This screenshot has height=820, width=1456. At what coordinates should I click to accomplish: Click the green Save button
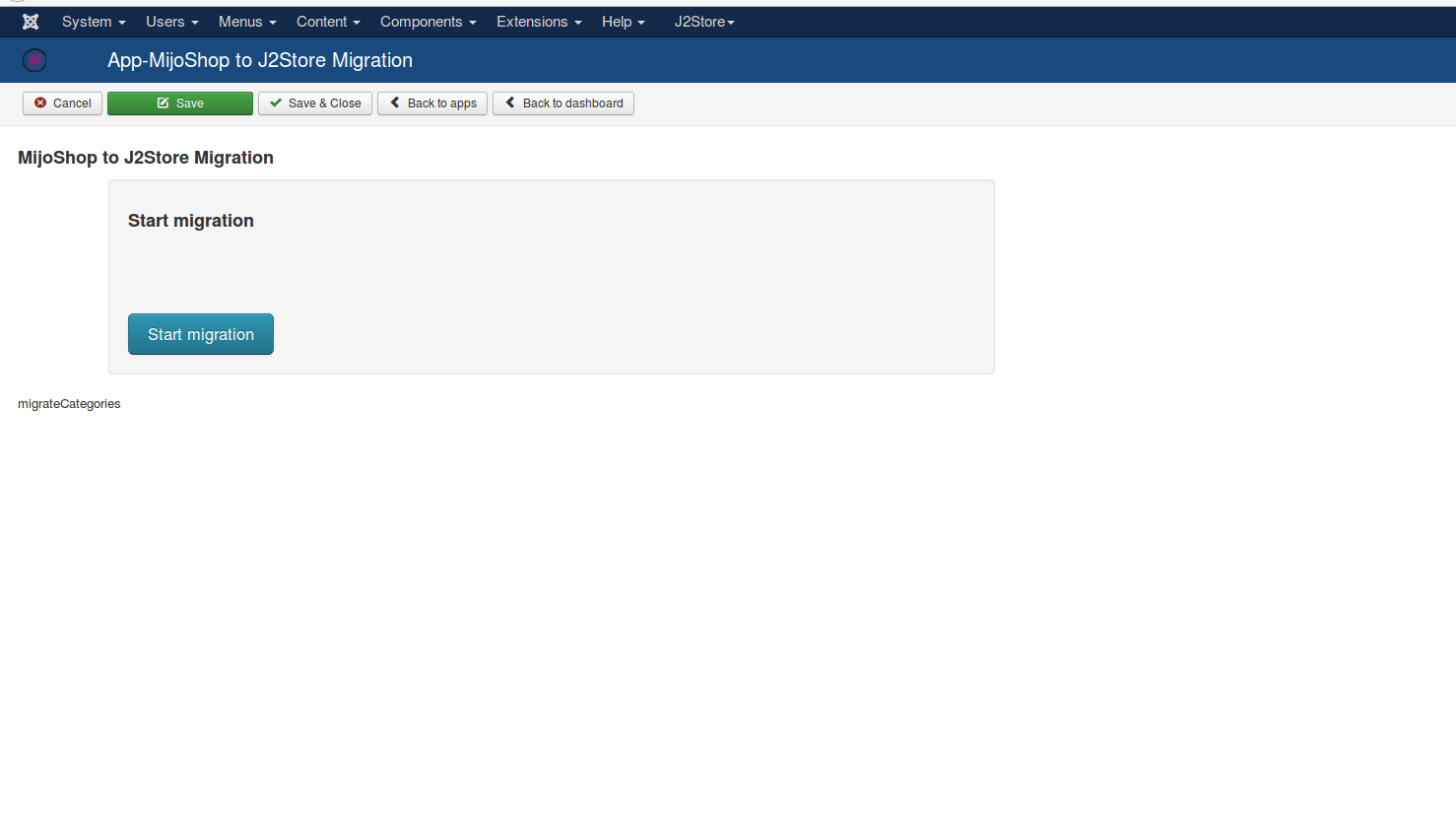(x=180, y=103)
